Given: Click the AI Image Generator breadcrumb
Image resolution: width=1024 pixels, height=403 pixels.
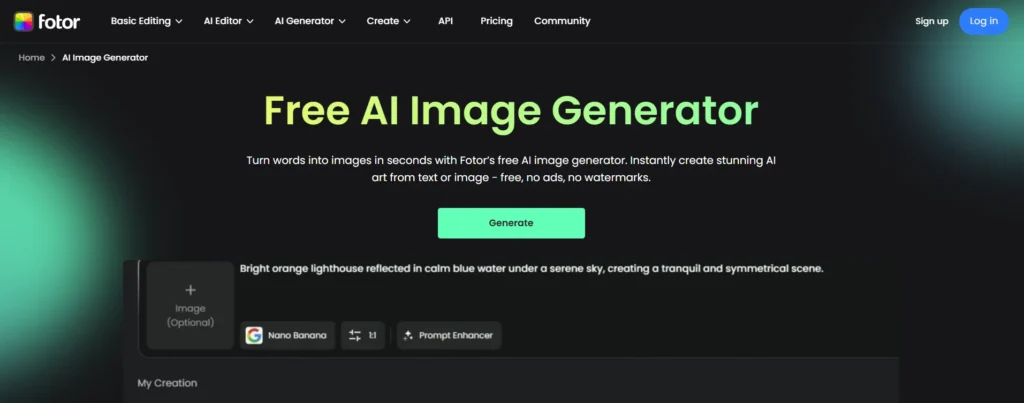Looking at the screenshot, I should [105, 57].
